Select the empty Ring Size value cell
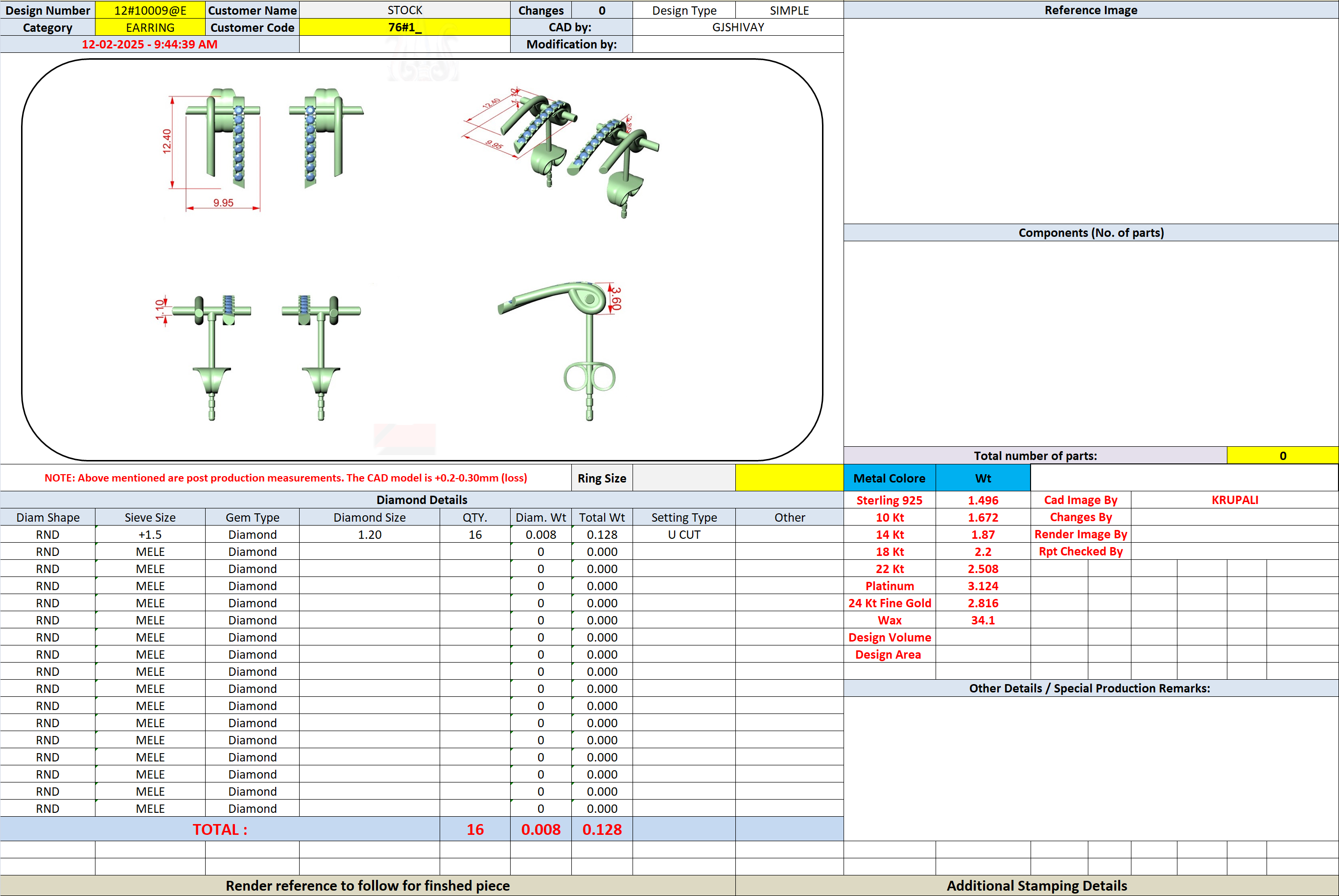 click(684, 478)
